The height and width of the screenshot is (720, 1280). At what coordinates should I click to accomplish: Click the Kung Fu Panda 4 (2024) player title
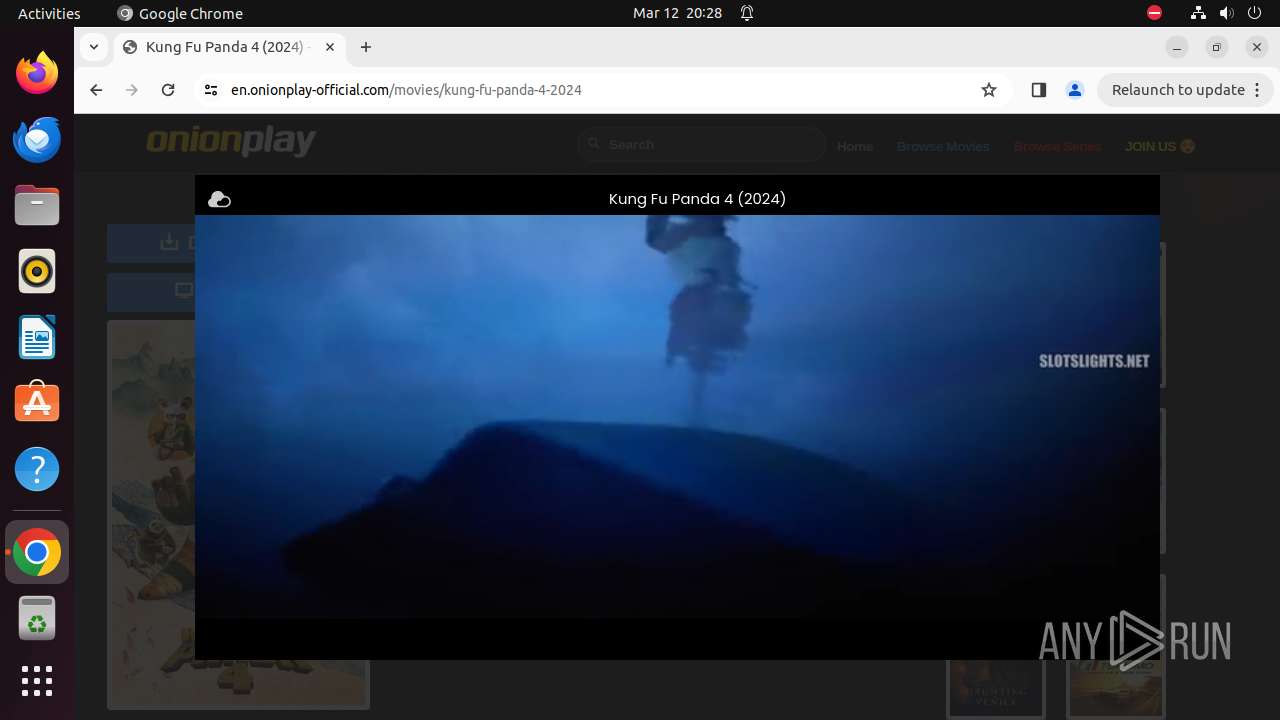pyautogui.click(x=697, y=199)
